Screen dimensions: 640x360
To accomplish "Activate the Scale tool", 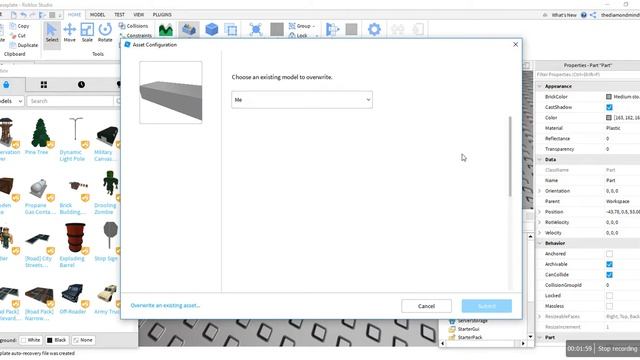I will pyautogui.click(x=87, y=33).
